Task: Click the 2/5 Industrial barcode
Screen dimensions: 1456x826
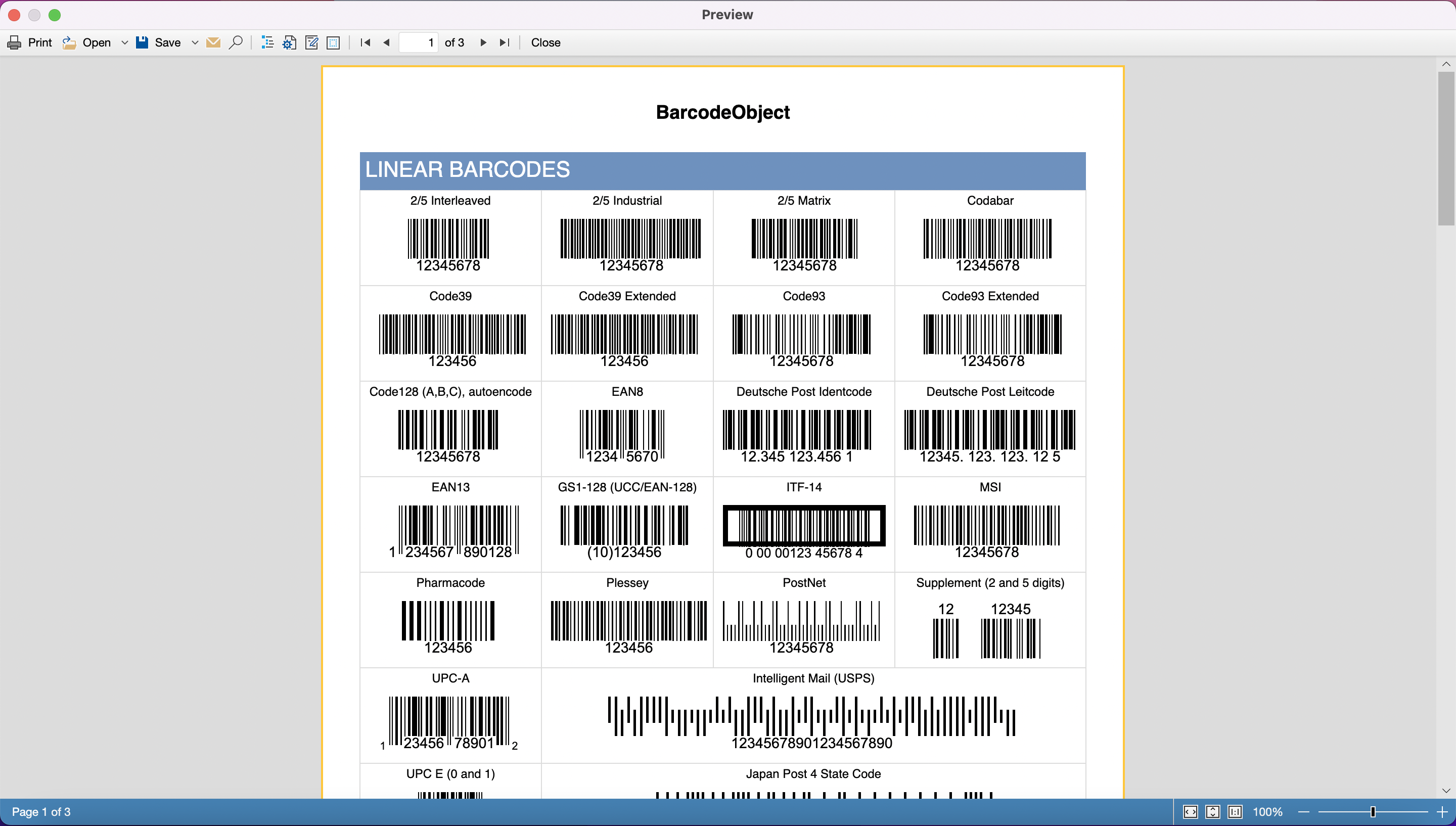Action: tap(631, 245)
